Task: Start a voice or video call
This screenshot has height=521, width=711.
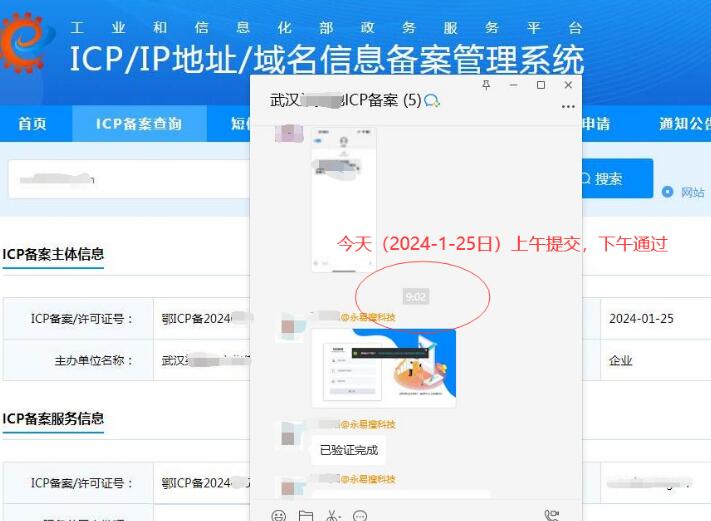Action: pos(552,515)
